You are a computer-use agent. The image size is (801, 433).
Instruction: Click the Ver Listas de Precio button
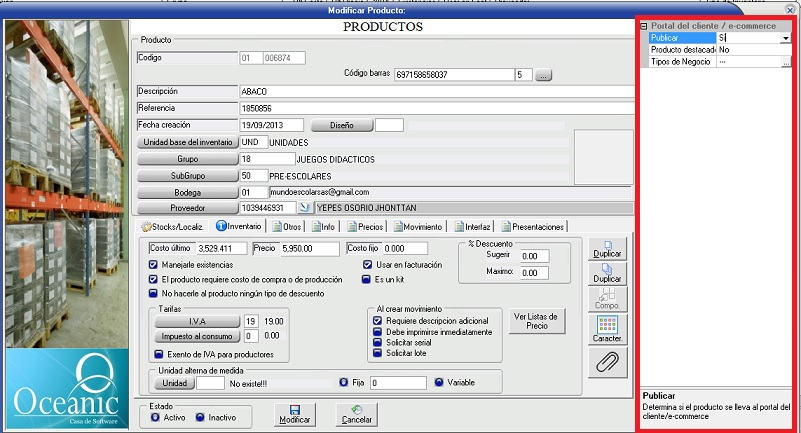538,321
